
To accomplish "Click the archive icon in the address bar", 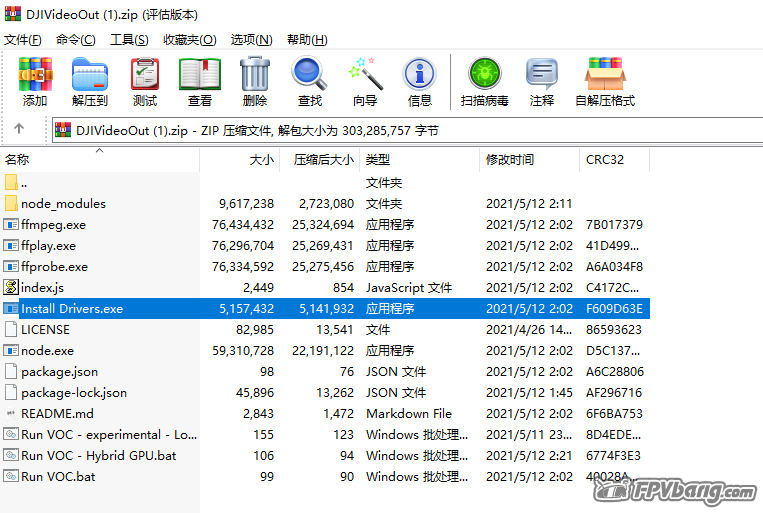I will point(63,130).
